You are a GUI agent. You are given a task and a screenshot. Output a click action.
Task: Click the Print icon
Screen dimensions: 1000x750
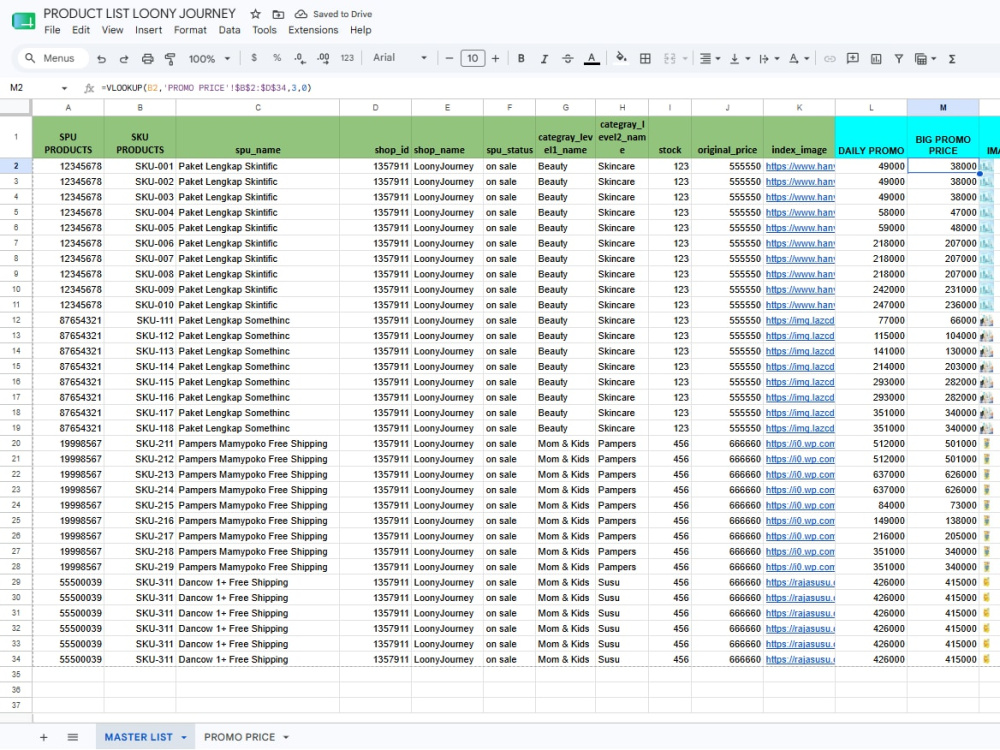(147, 59)
